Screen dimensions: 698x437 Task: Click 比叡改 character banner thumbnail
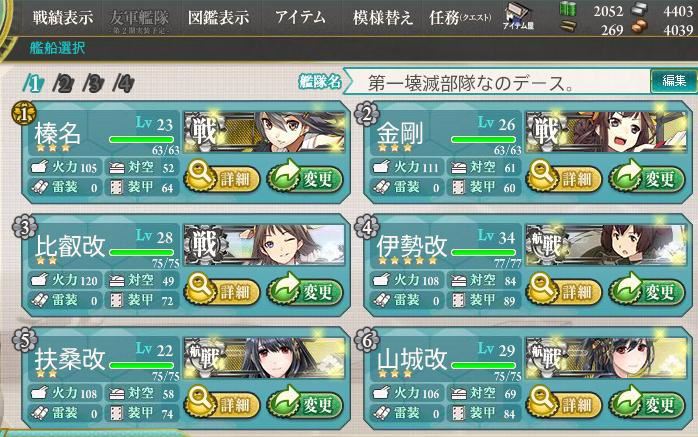pos(264,244)
